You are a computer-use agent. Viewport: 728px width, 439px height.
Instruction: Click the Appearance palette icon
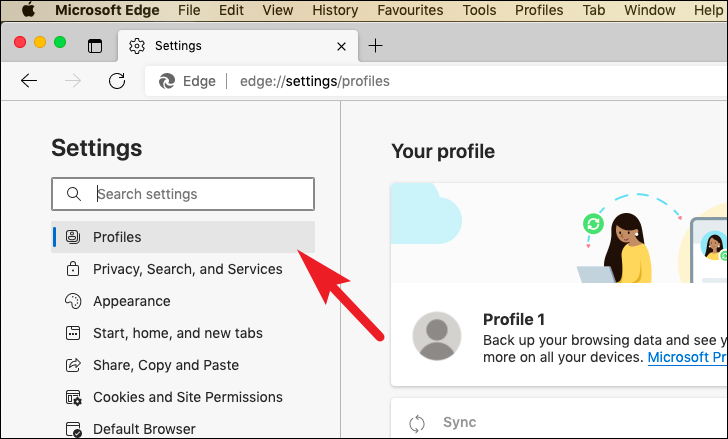73,301
